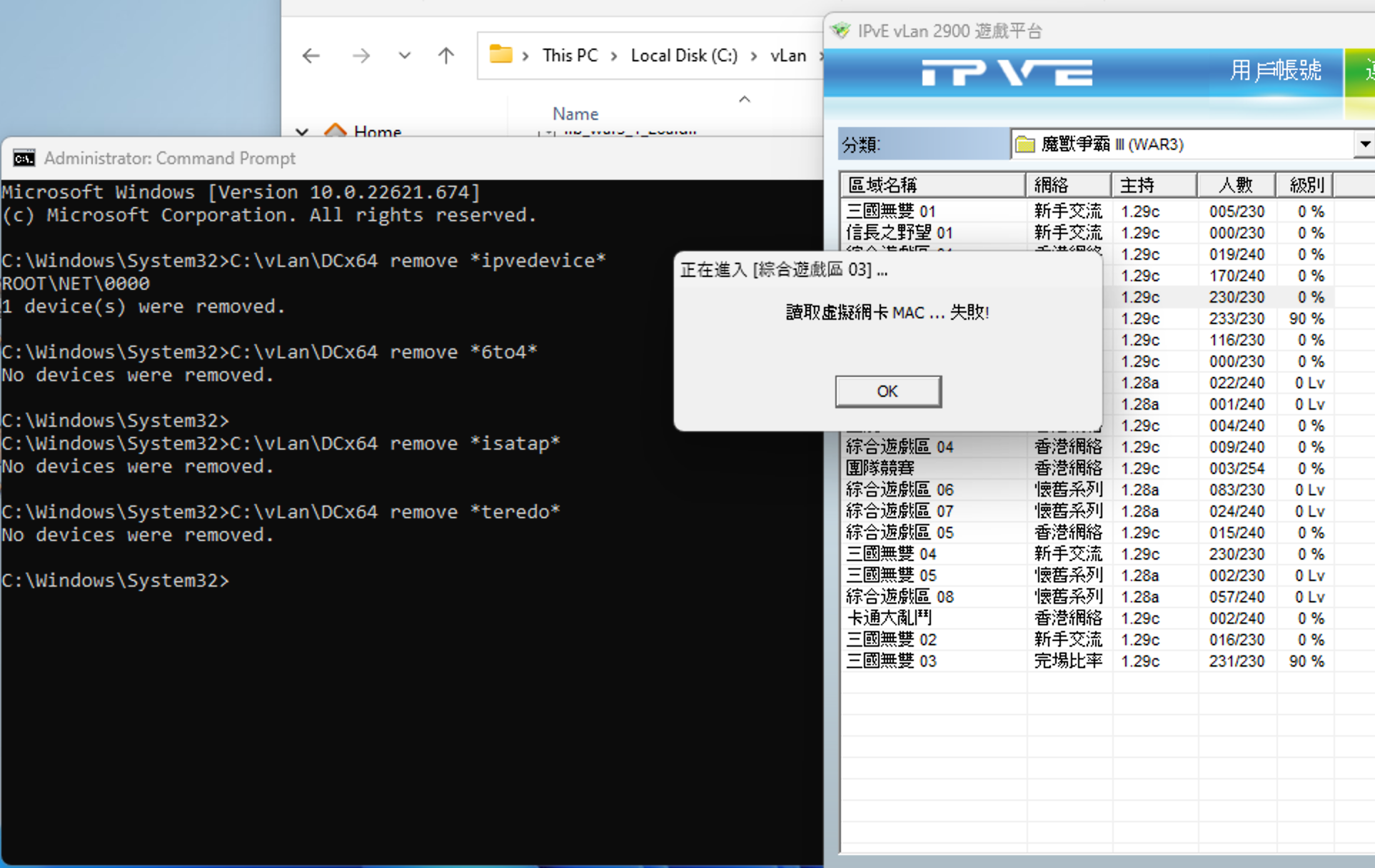
Task: Click the Command Prompt title bar icon
Action: 24,158
